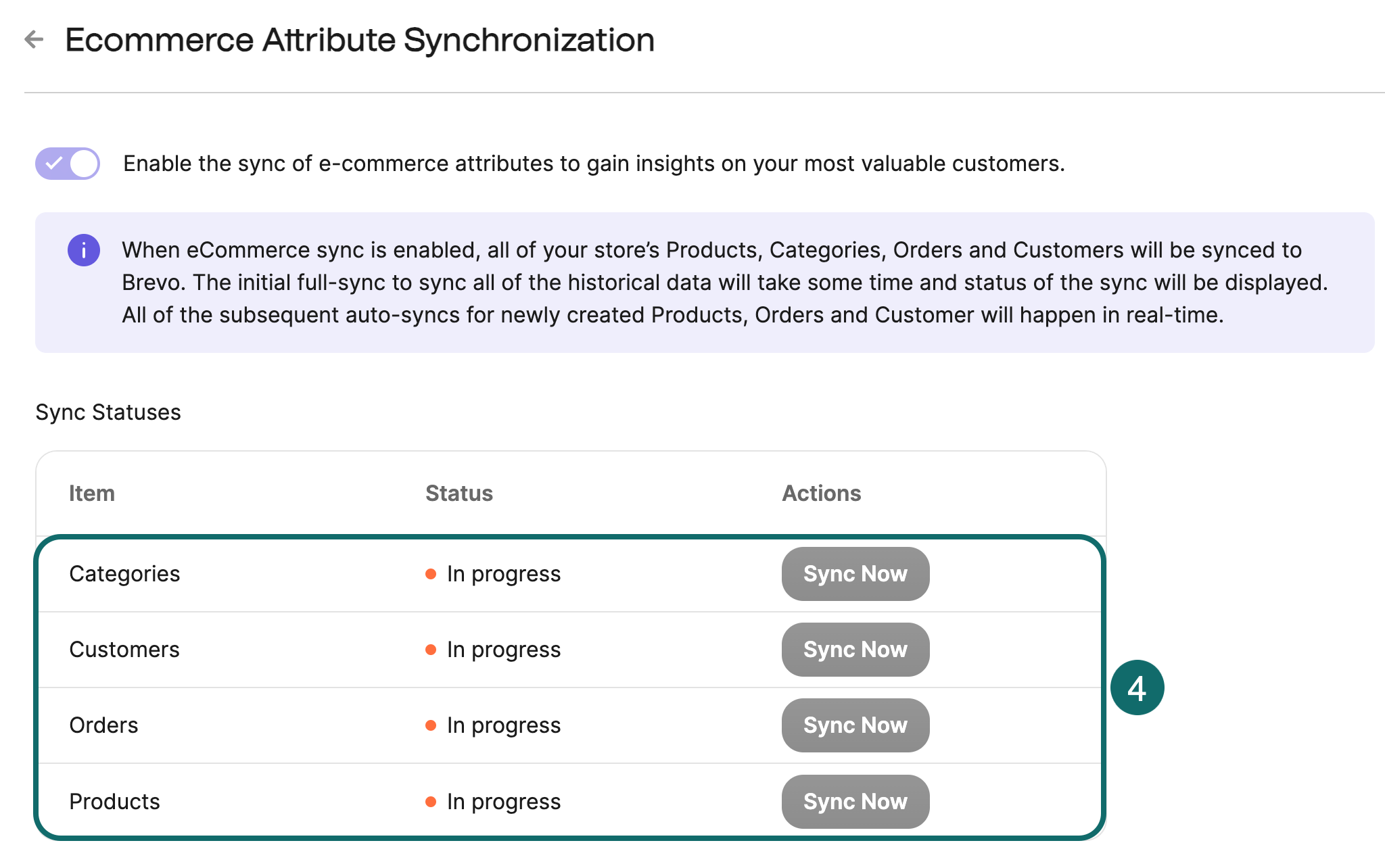Click the back arrow icon

tap(34, 39)
